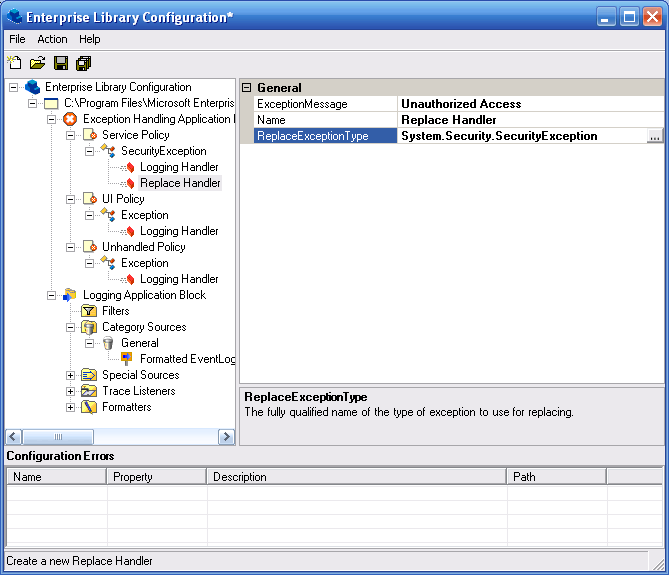Expand the Trace Listeners node
This screenshot has width=669, height=575.
(71, 391)
